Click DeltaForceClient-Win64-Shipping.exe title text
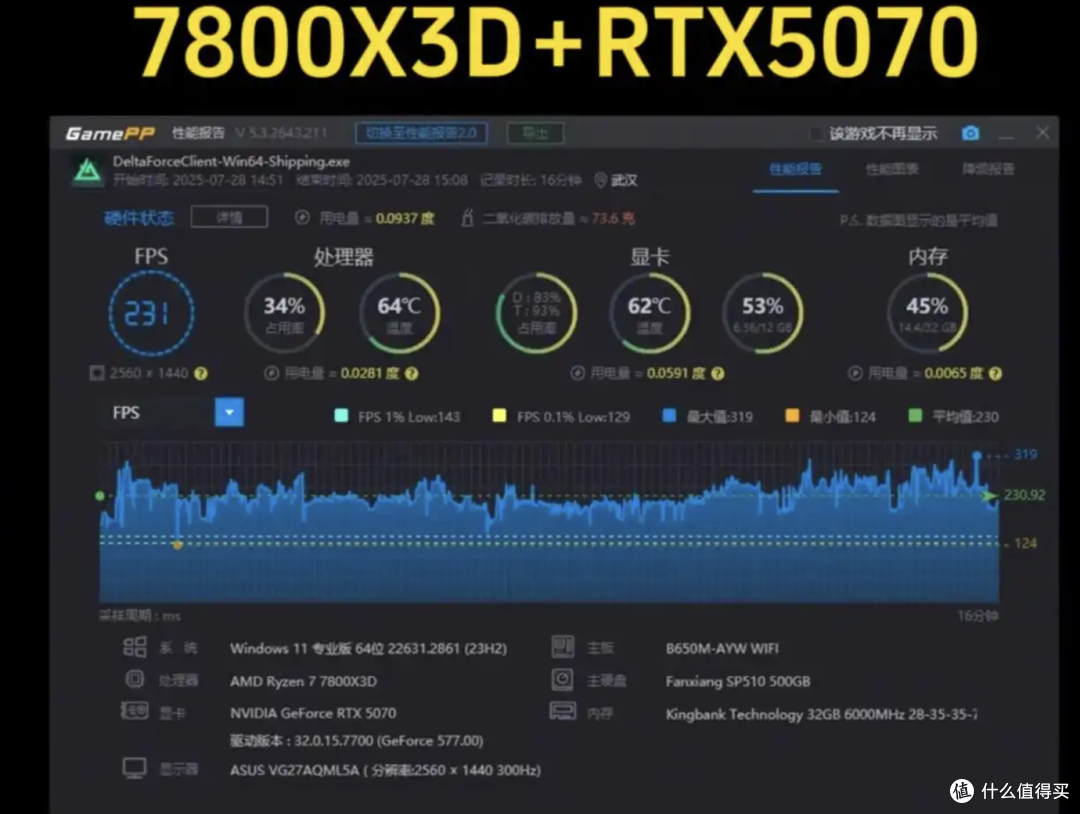1080x814 pixels. click(x=231, y=162)
